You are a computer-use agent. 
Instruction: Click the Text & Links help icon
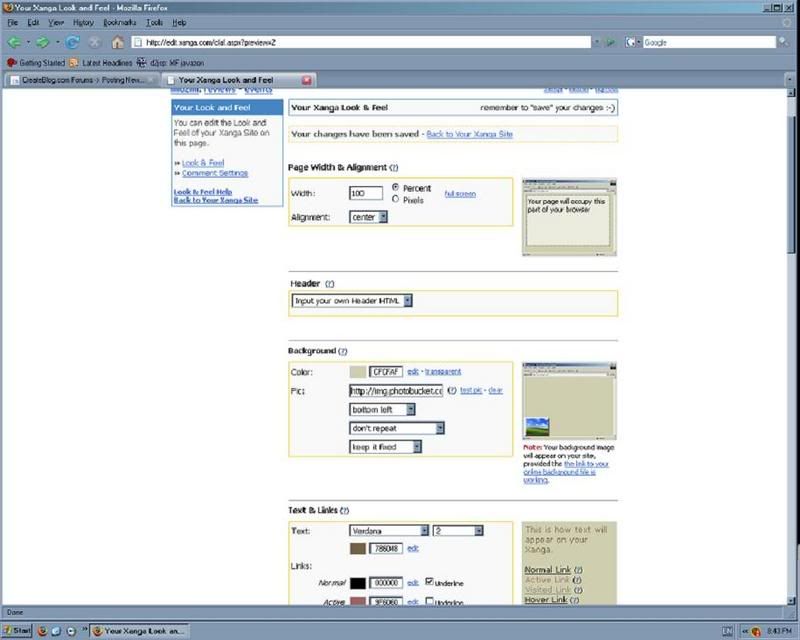tap(344, 510)
